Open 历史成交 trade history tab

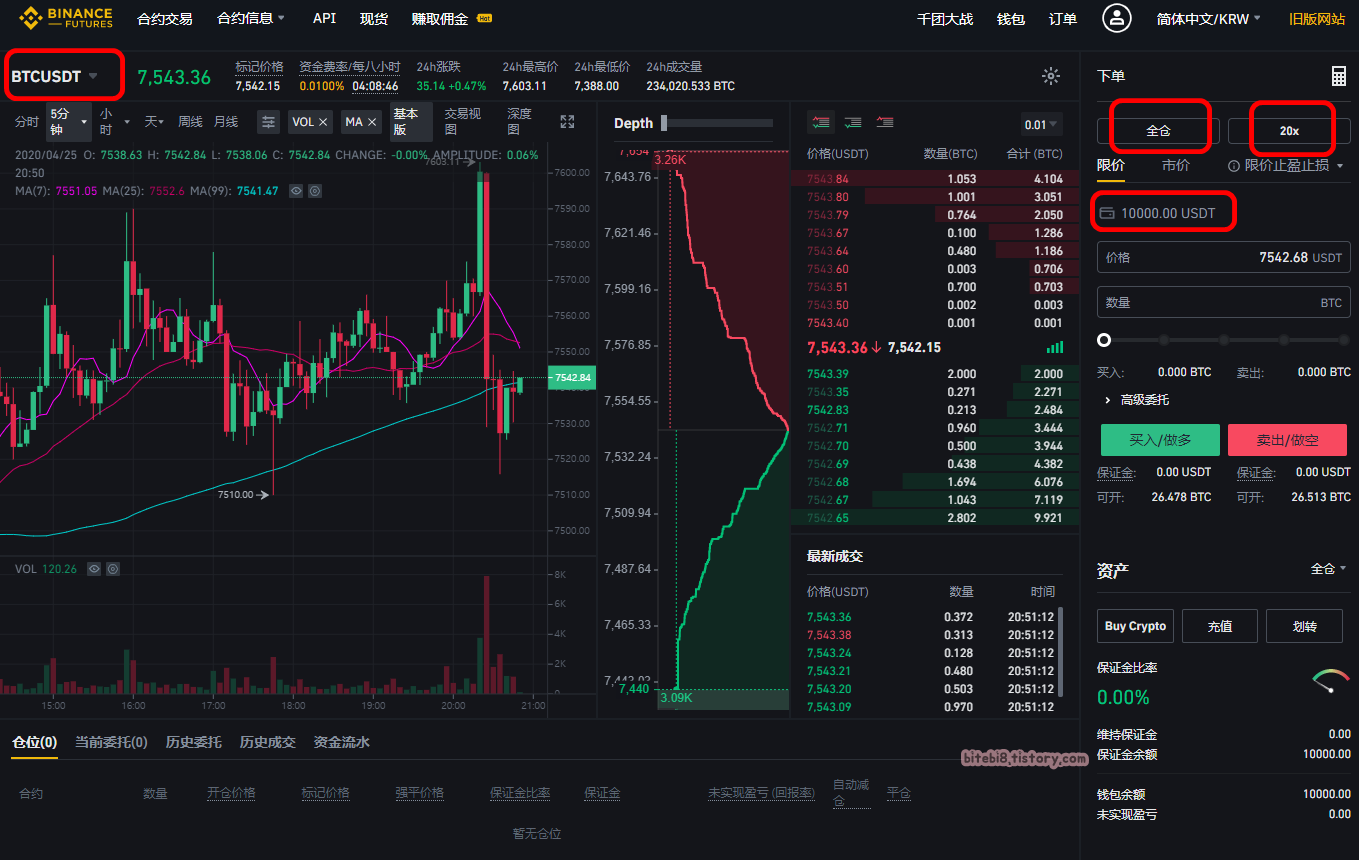pyautogui.click(x=268, y=742)
